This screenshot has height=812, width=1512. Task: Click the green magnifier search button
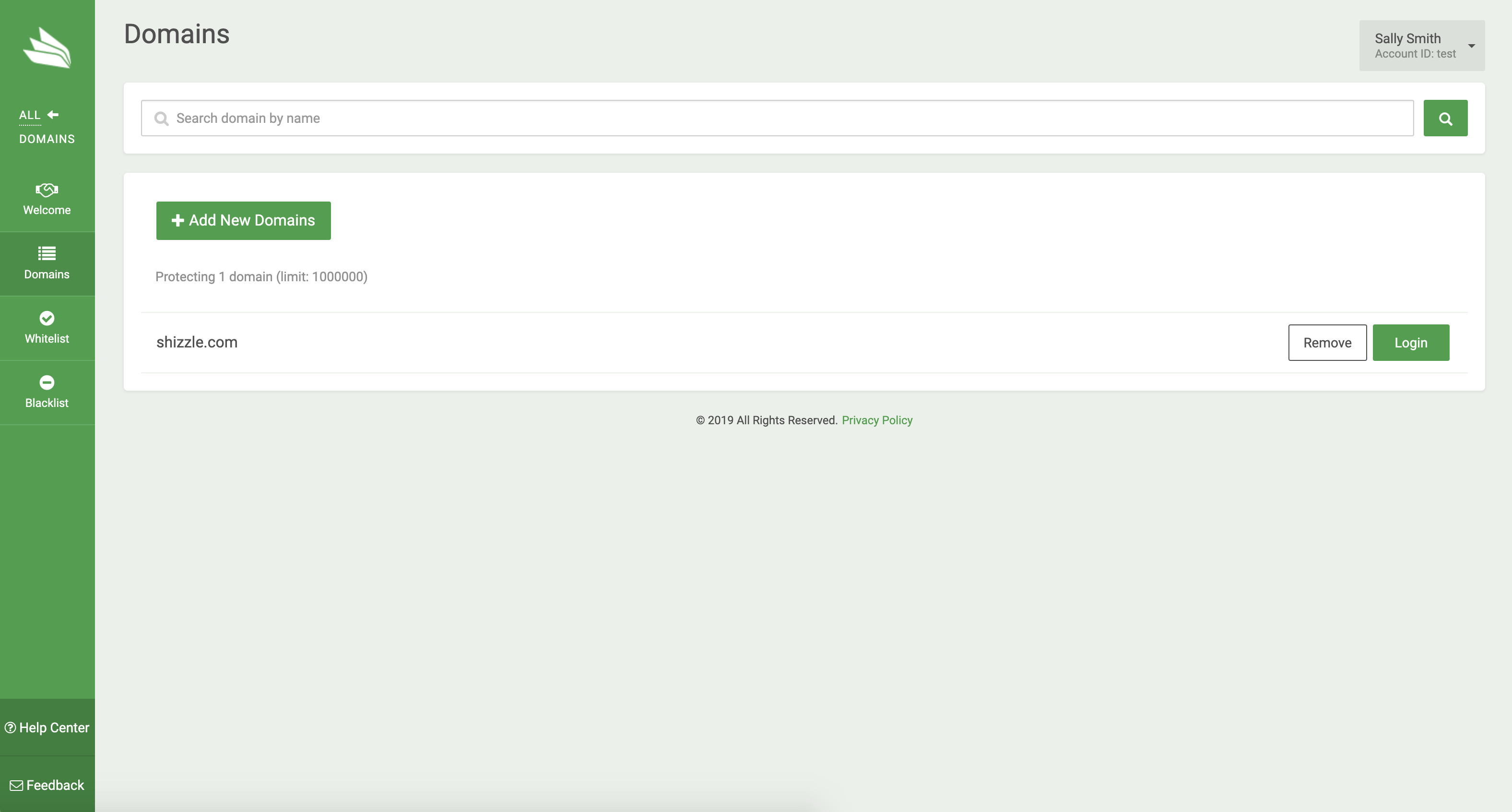coord(1445,118)
